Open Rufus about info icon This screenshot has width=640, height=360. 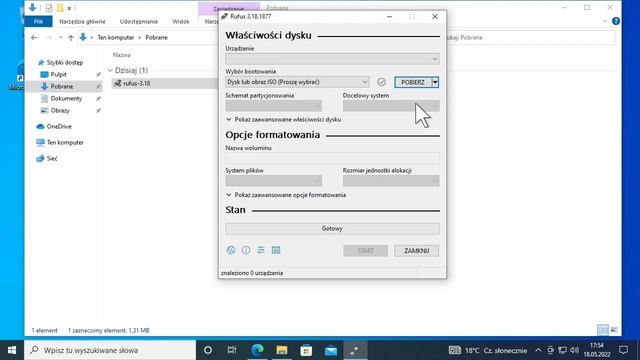(x=246, y=250)
